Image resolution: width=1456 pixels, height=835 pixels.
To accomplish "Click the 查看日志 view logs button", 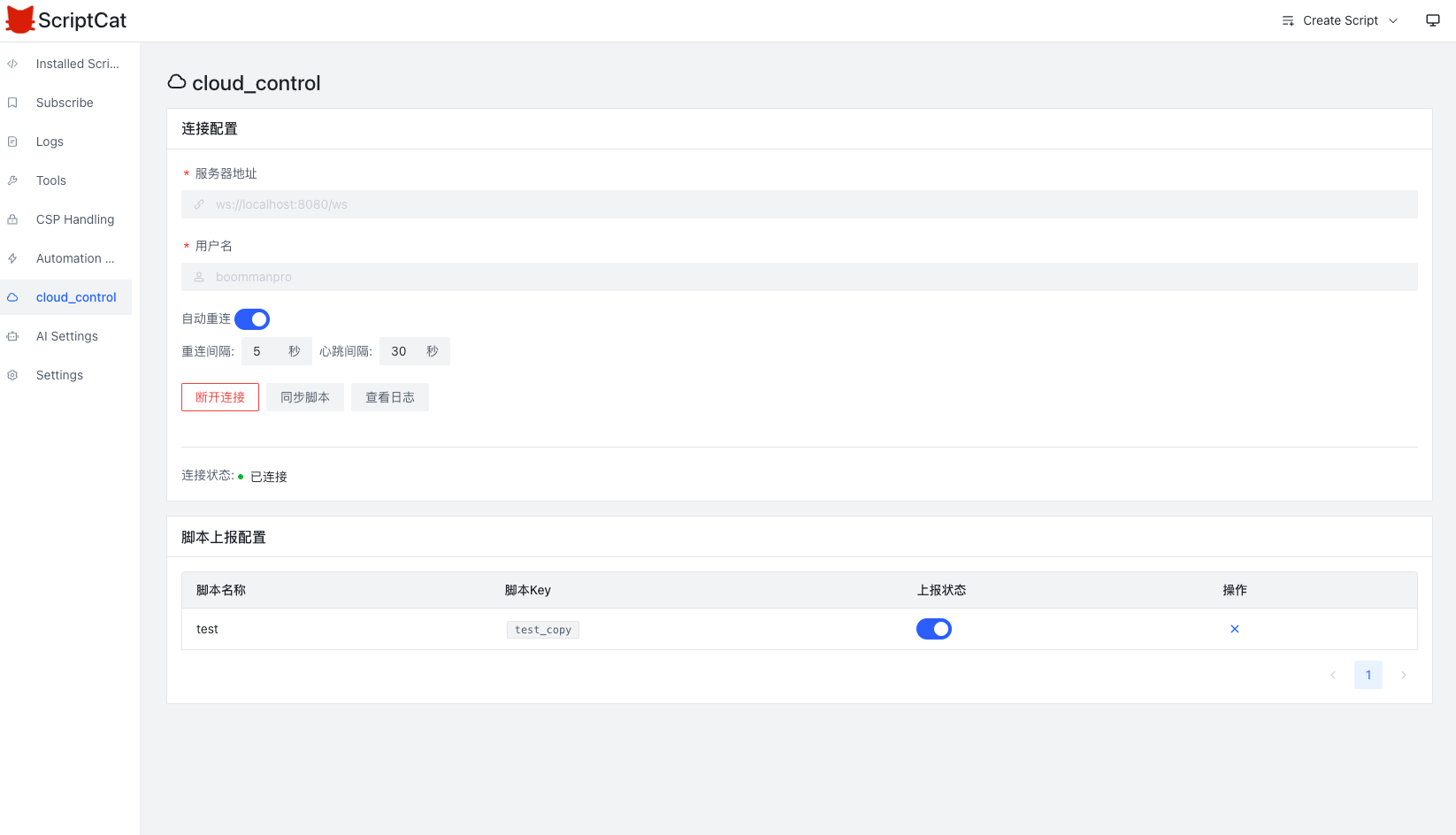I will click(390, 397).
